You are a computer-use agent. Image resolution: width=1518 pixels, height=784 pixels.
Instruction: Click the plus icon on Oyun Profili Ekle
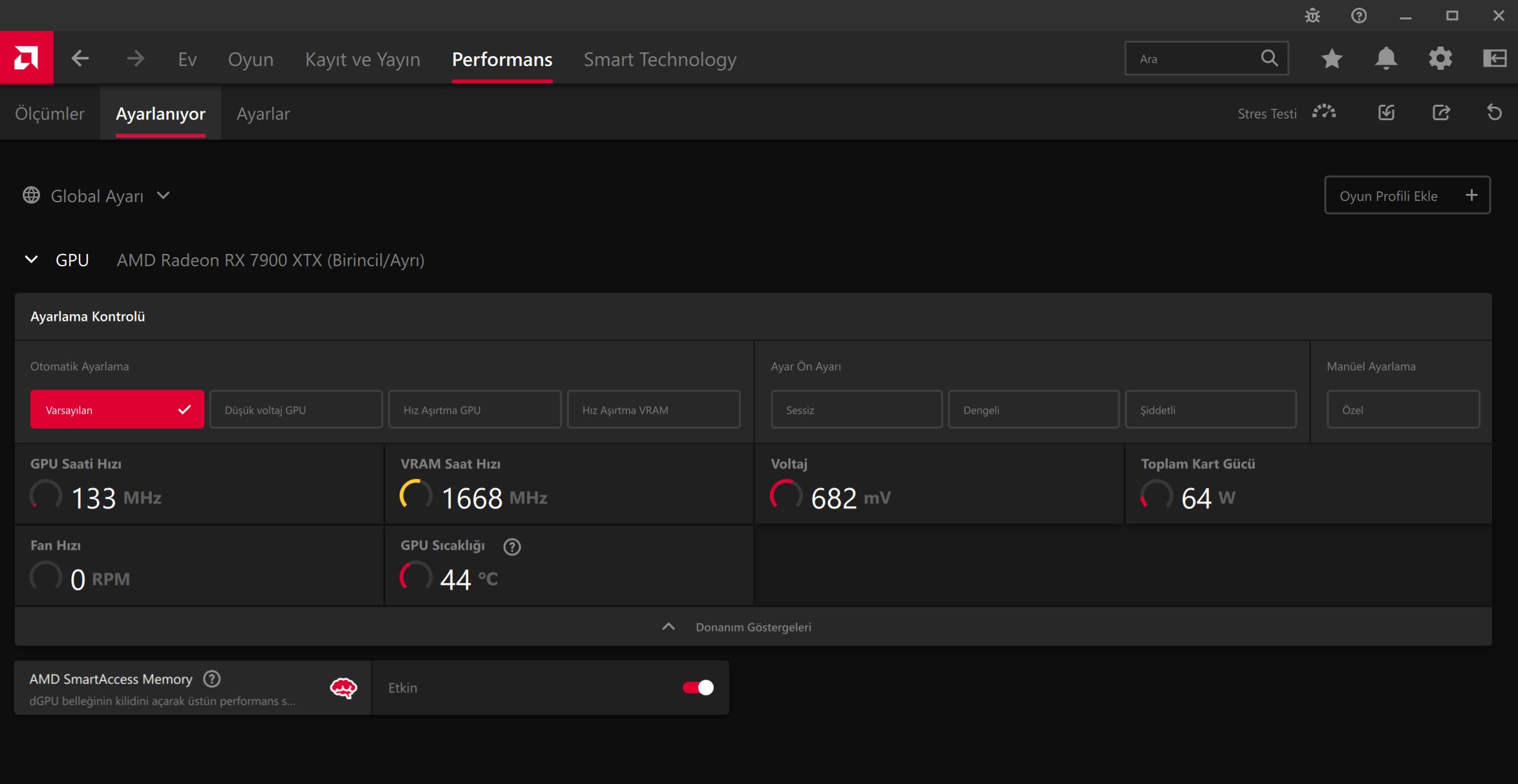[x=1471, y=195]
